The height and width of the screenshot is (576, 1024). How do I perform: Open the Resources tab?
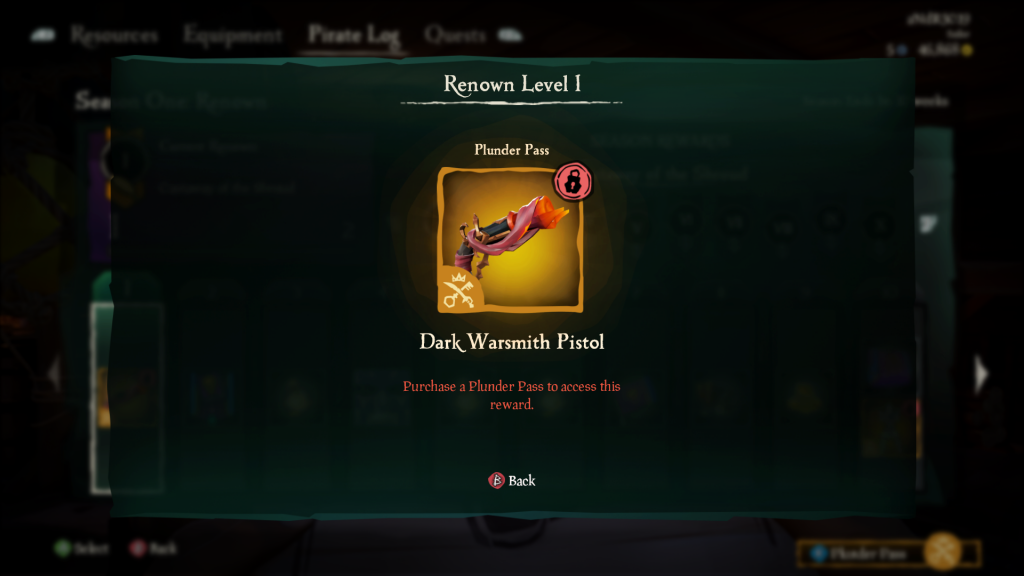pyautogui.click(x=114, y=35)
